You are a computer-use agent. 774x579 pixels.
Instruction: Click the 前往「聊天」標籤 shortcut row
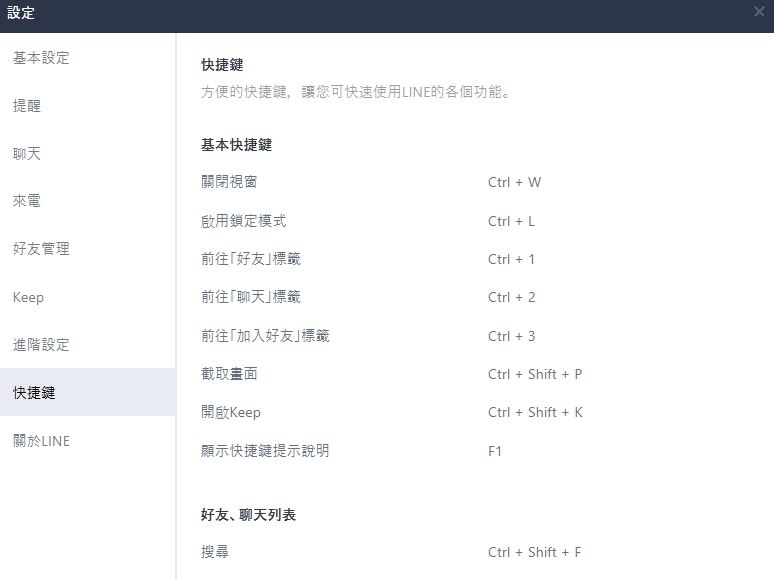(251, 297)
